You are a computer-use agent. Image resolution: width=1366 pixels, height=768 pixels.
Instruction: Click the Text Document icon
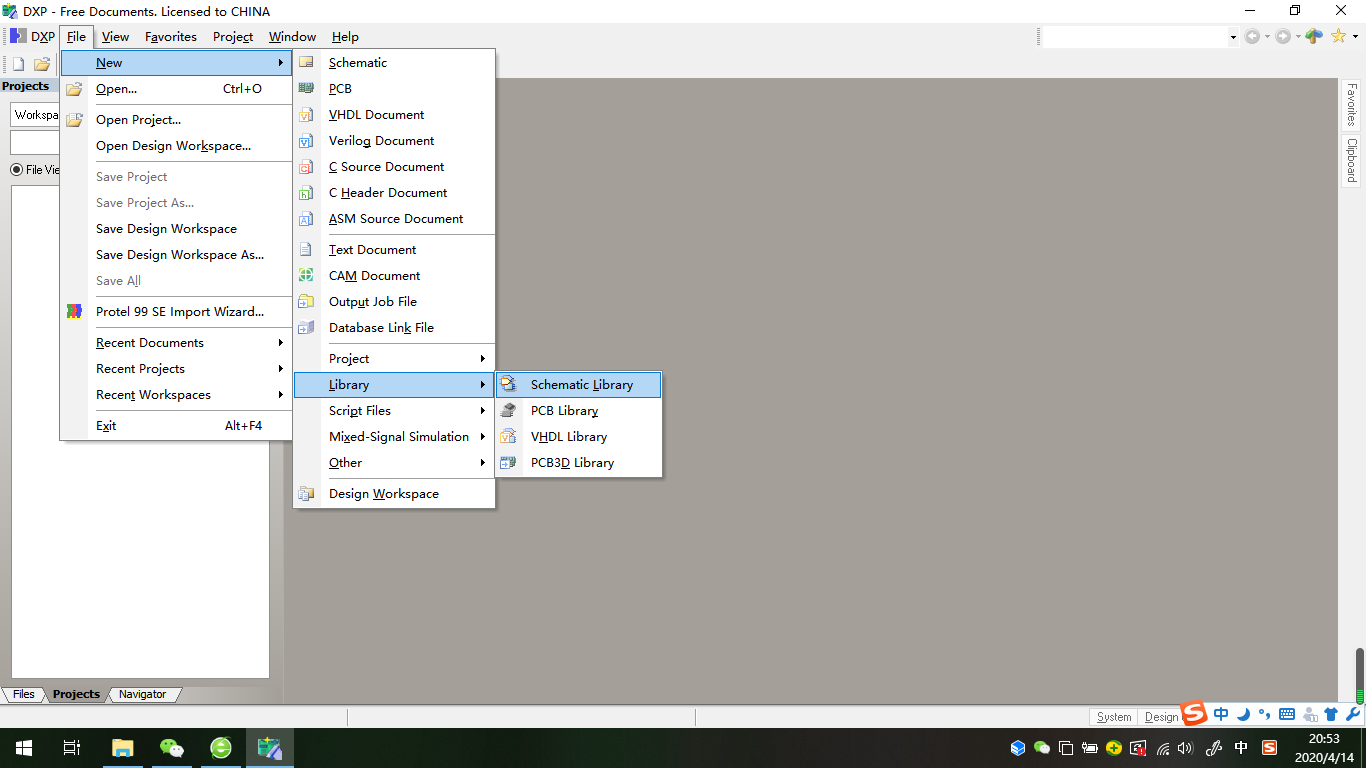[306, 249]
